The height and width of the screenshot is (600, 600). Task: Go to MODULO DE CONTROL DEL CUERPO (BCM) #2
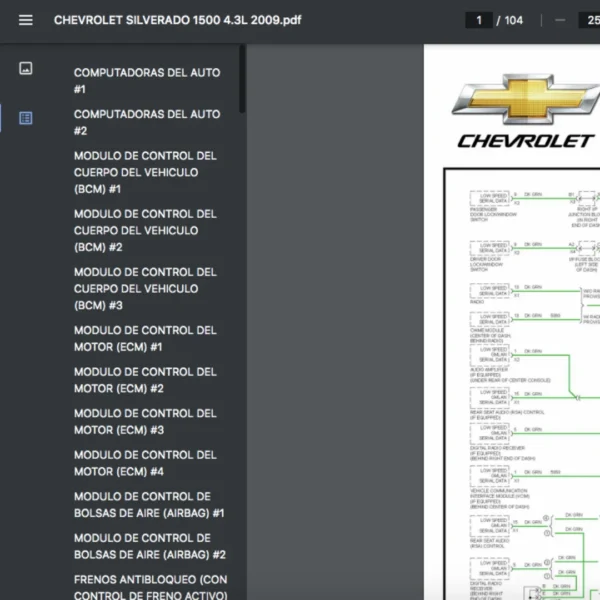click(145, 230)
